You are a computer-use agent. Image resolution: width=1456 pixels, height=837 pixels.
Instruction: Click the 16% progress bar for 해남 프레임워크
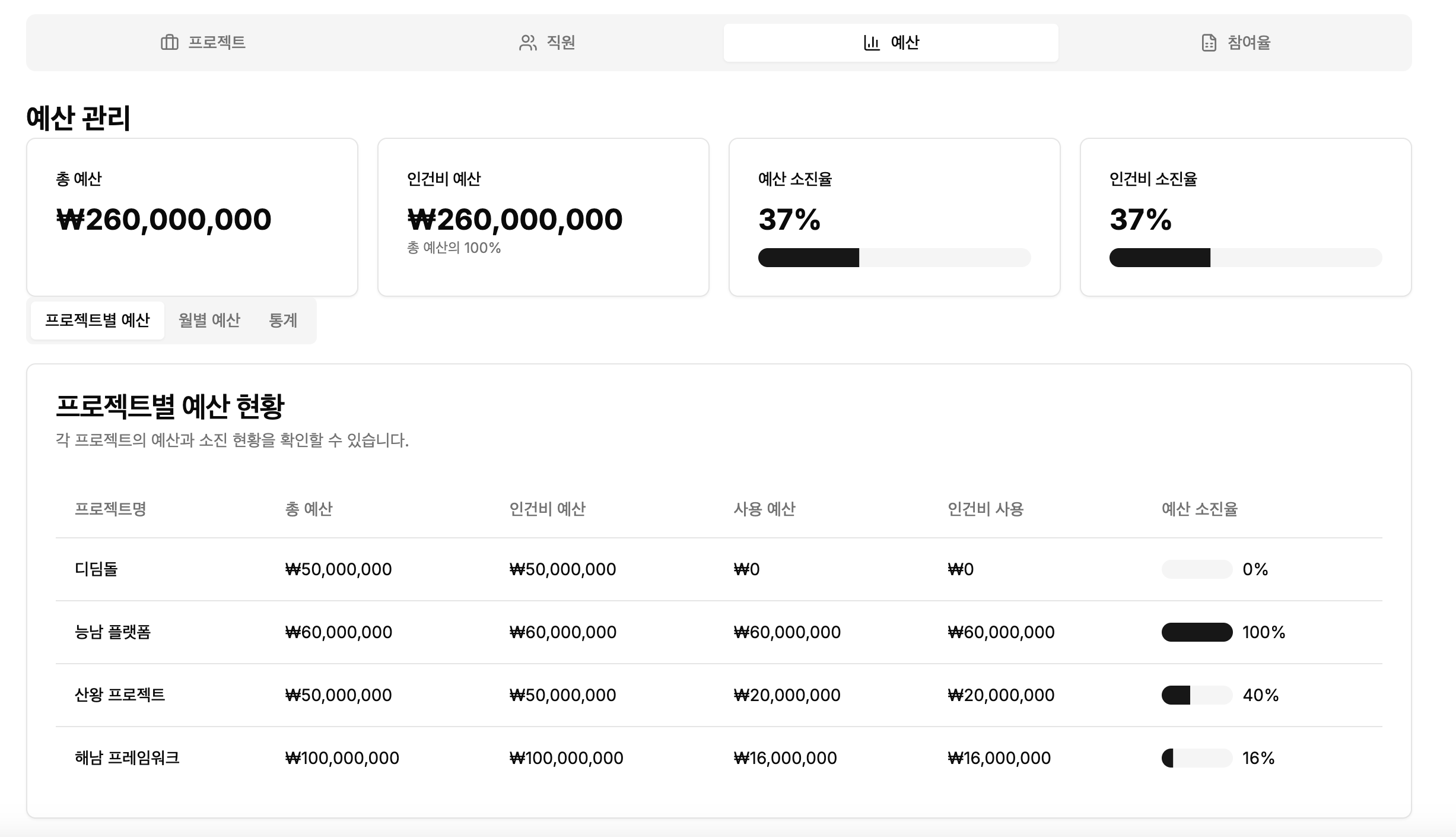tap(1197, 758)
